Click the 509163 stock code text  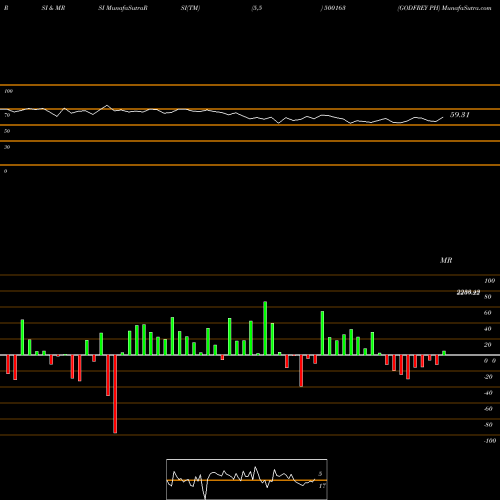(335, 8)
